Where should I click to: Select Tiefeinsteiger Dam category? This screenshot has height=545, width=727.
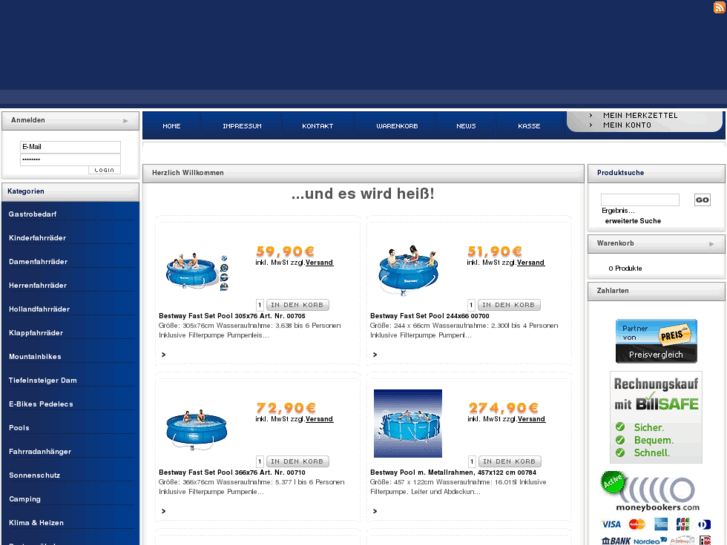(43, 380)
